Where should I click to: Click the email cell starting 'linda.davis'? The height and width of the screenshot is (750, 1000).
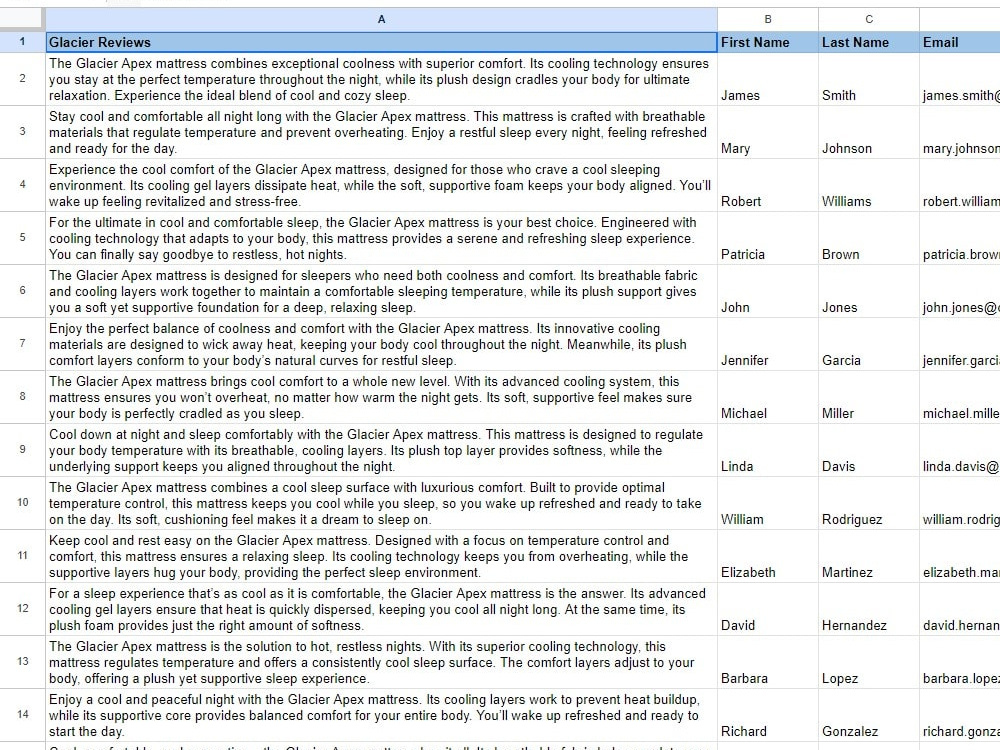960,450
